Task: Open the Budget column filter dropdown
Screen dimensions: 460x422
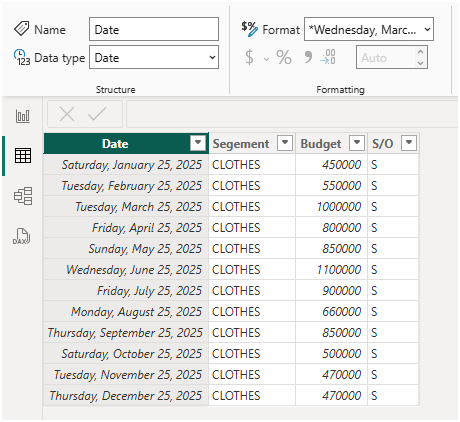Action: (x=357, y=143)
